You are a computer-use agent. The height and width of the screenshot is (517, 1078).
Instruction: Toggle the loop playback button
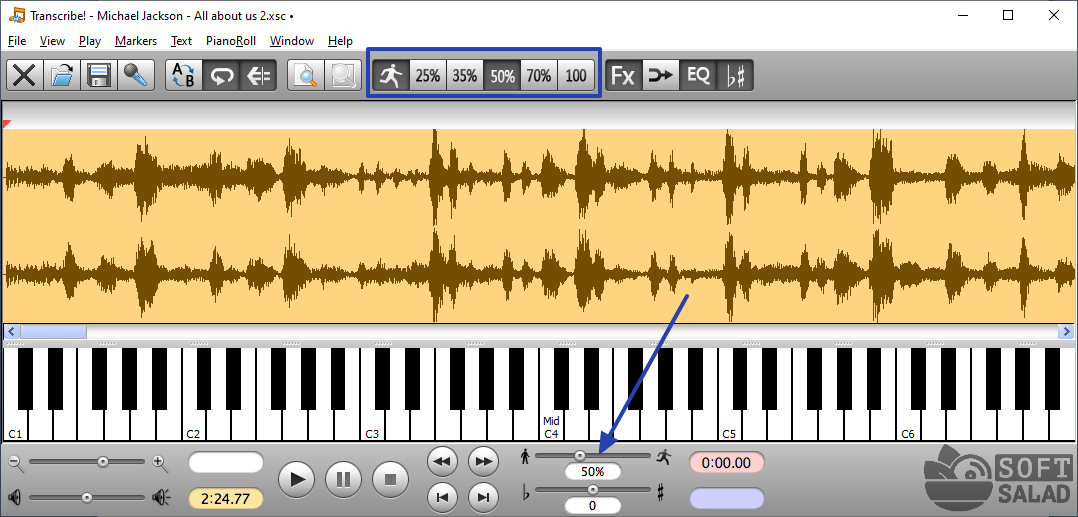221,75
